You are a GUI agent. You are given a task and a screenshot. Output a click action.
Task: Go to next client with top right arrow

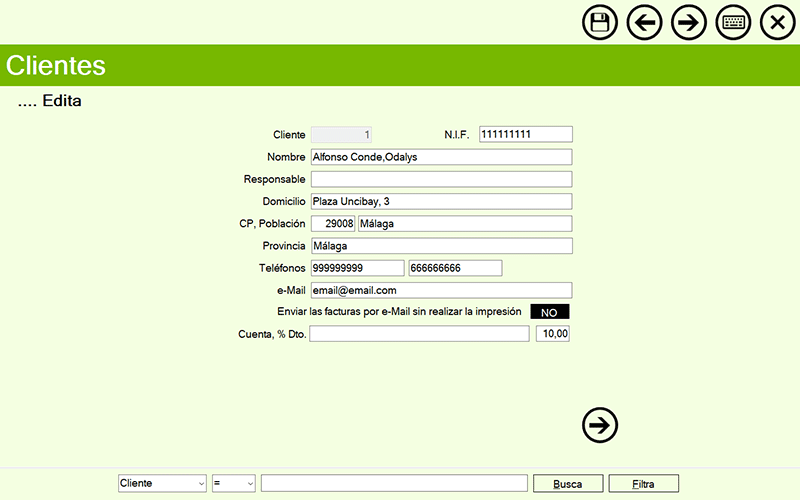(689, 23)
